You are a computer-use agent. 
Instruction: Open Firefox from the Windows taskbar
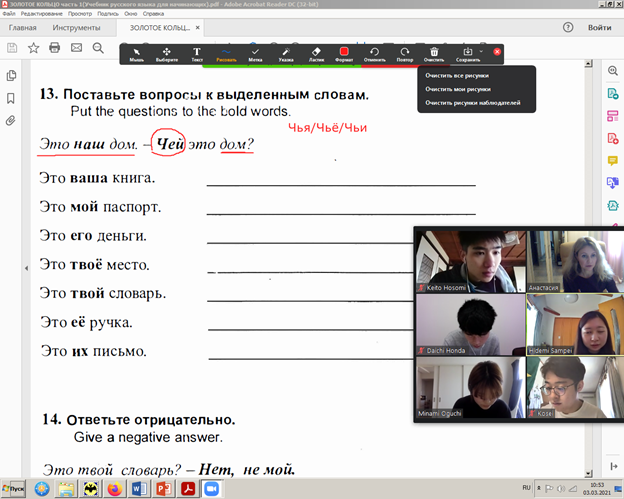coord(112,488)
